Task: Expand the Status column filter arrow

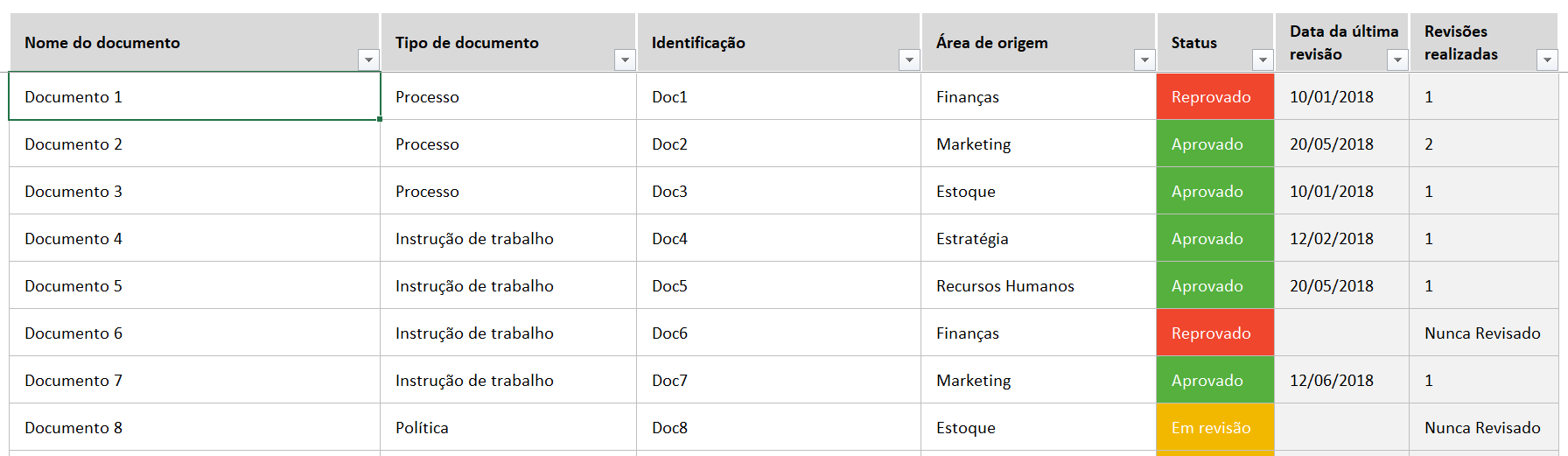Action: point(1263,60)
